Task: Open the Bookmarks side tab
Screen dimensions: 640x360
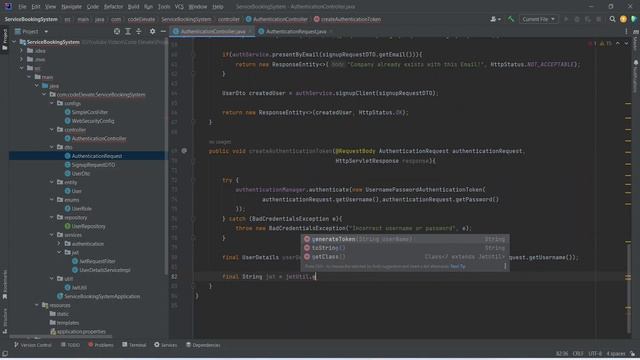Action: click(4, 284)
